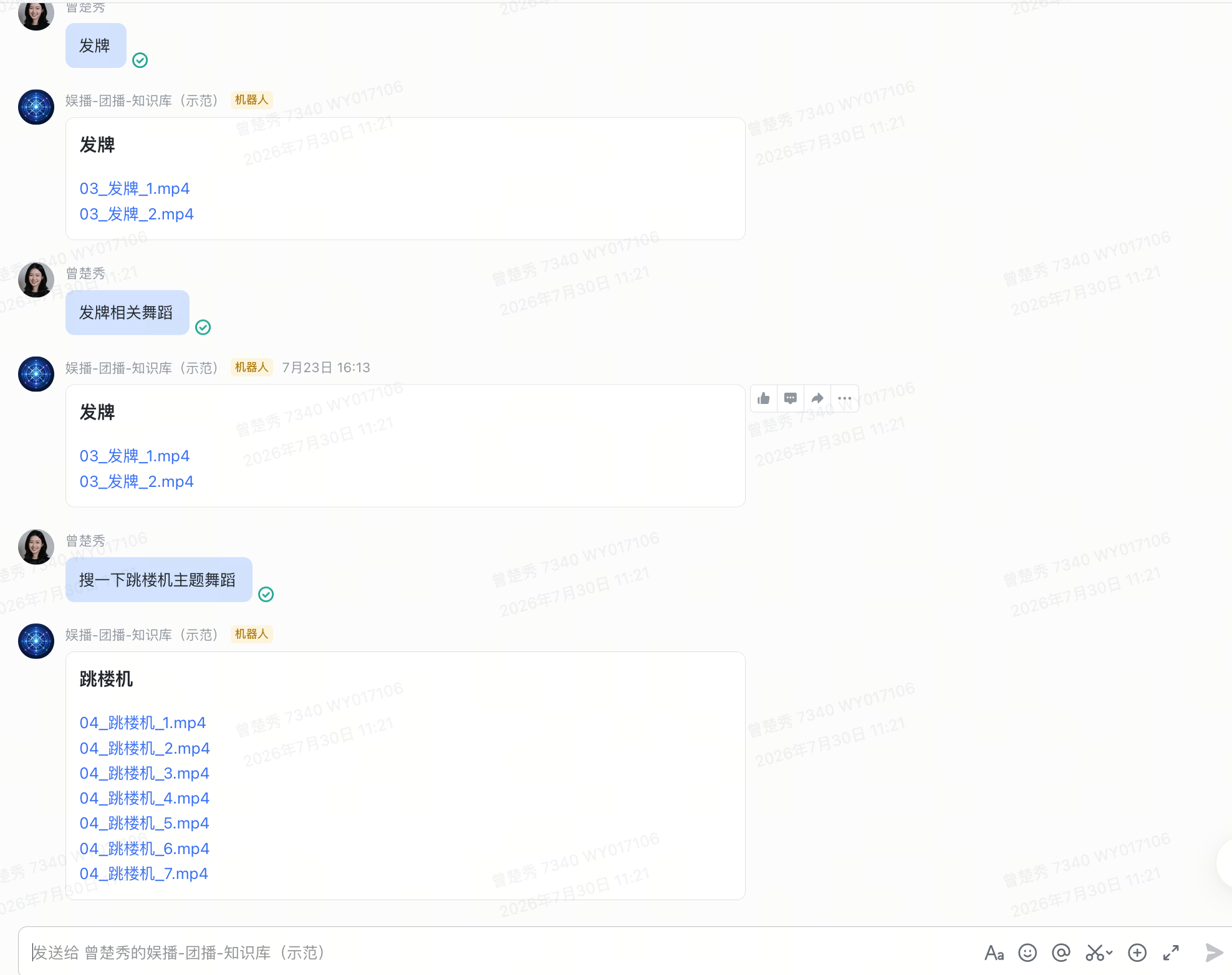
Task: Click 机器人 tag on 跳楼机 bot message
Action: click(251, 634)
